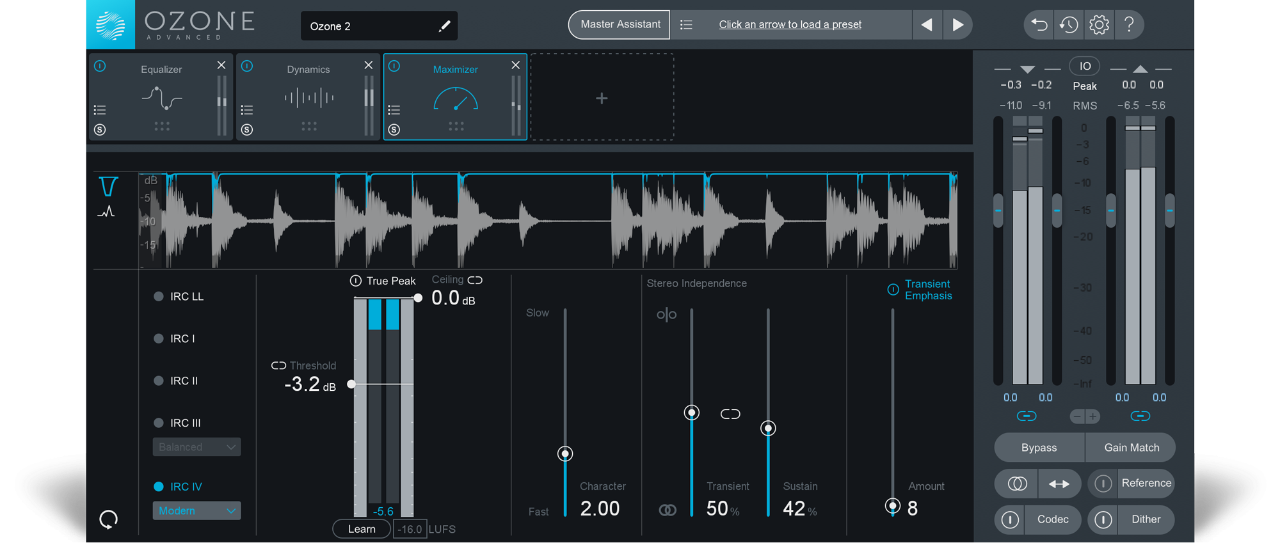Select the Dynamics module tab
1280x552 pixels.
(x=308, y=97)
